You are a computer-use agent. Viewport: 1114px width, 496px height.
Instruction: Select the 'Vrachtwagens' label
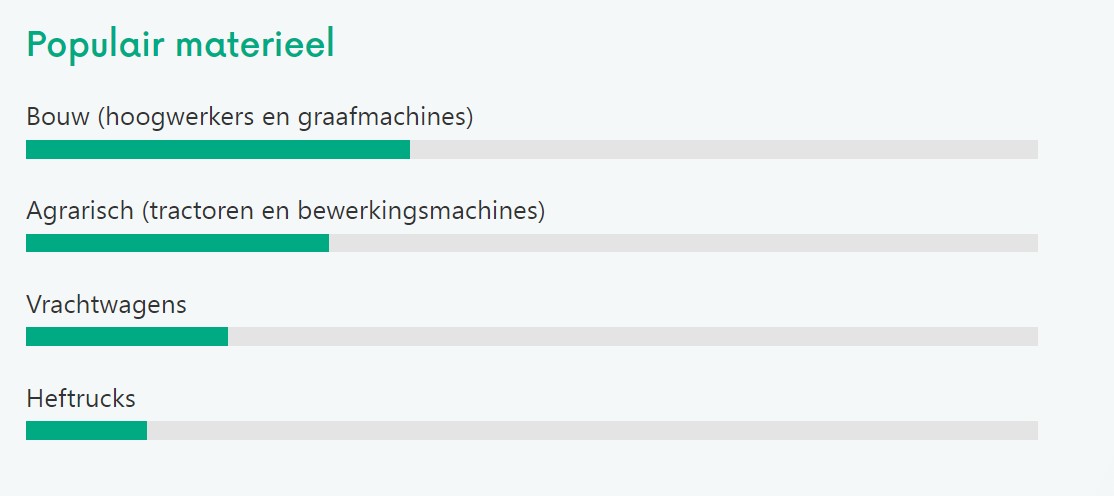point(106,305)
